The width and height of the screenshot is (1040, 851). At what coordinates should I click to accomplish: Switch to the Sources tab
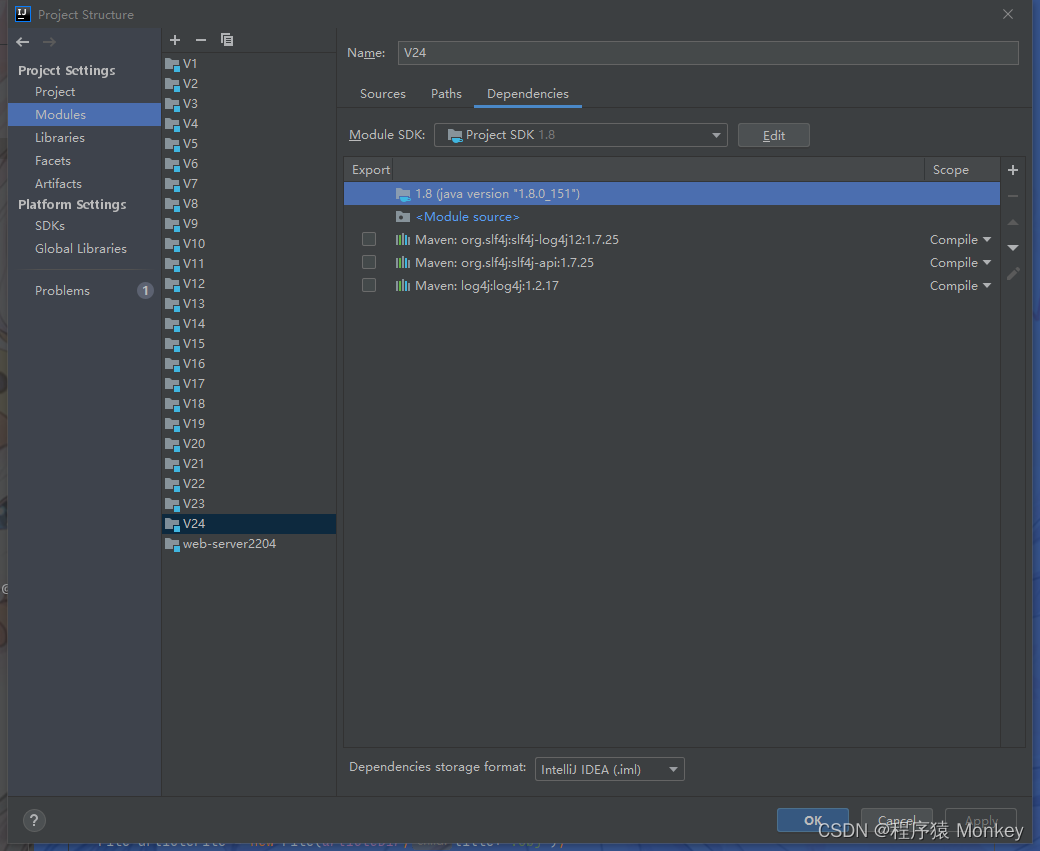click(382, 94)
